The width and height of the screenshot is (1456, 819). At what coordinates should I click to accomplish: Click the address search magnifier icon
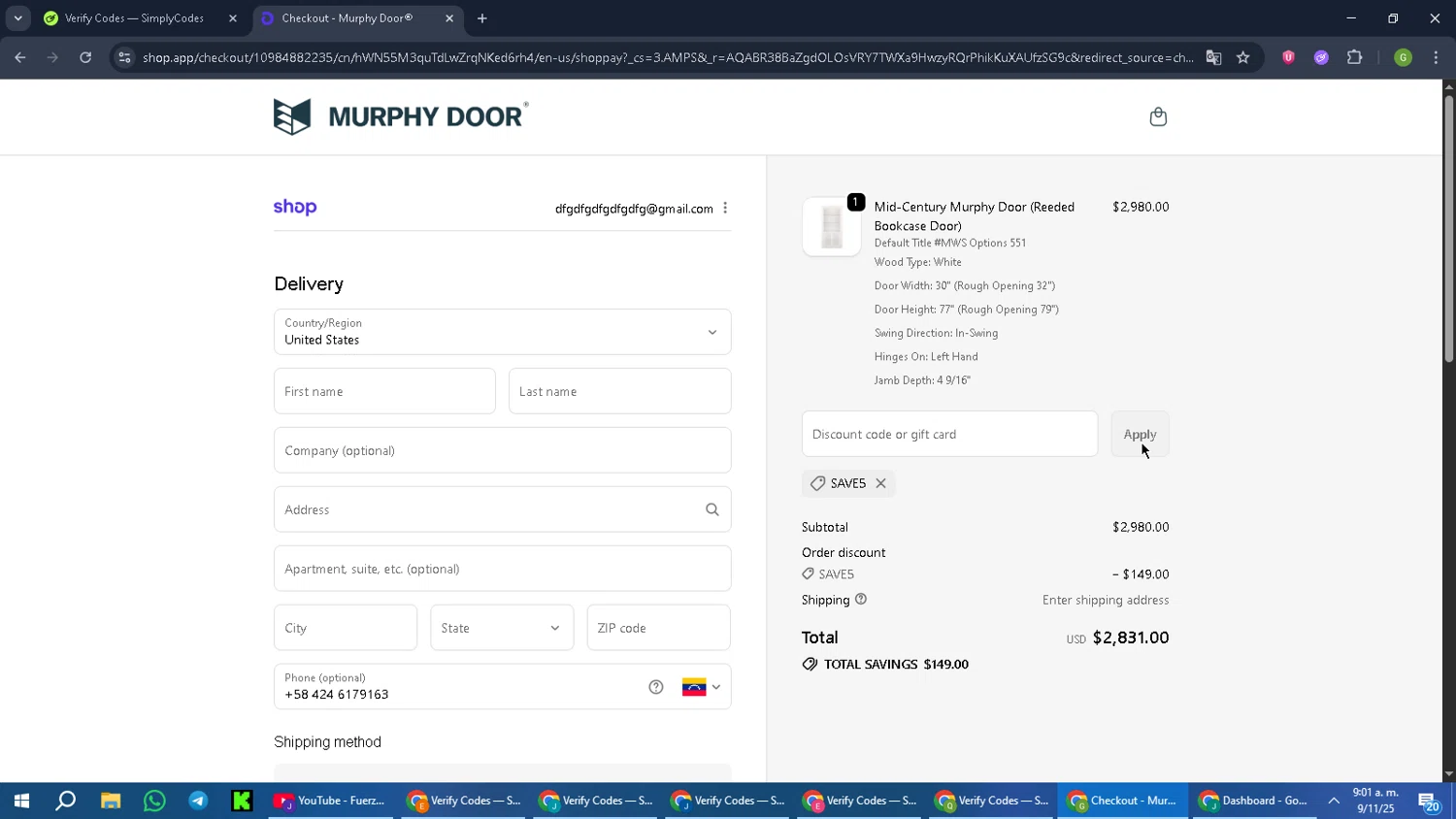[712, 509]
